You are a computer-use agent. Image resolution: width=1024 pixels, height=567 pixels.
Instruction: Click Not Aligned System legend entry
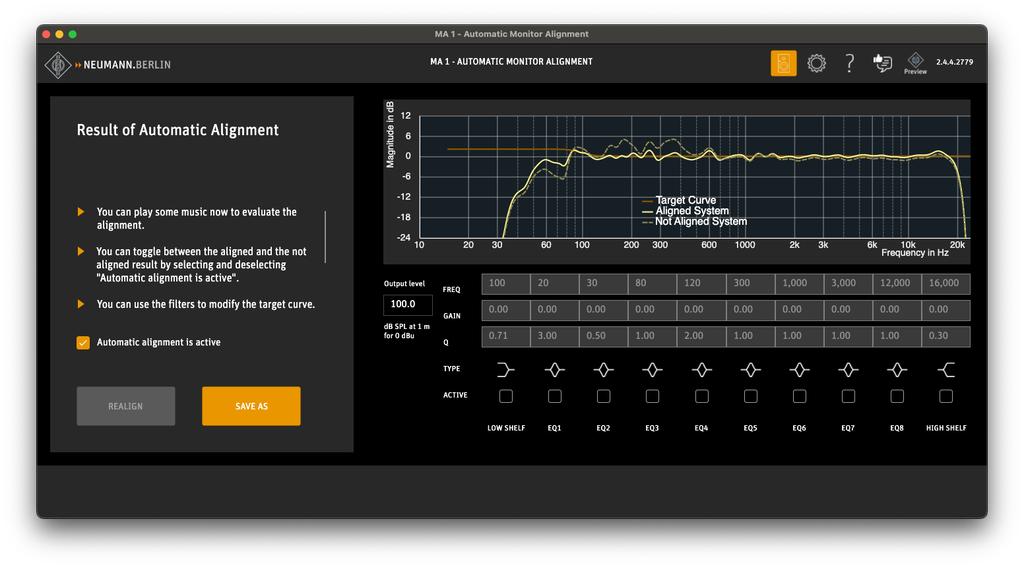694,221
